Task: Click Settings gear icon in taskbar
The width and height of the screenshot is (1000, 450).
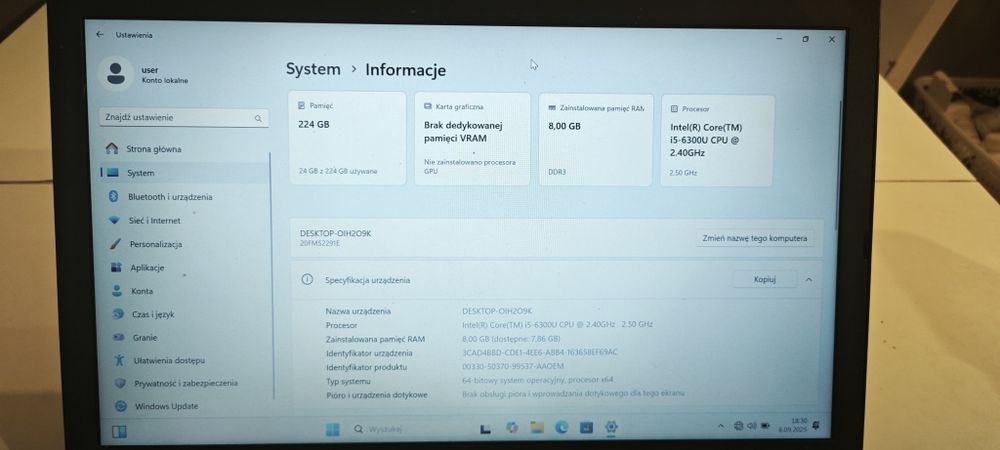Action: click(x=611, y=427)
